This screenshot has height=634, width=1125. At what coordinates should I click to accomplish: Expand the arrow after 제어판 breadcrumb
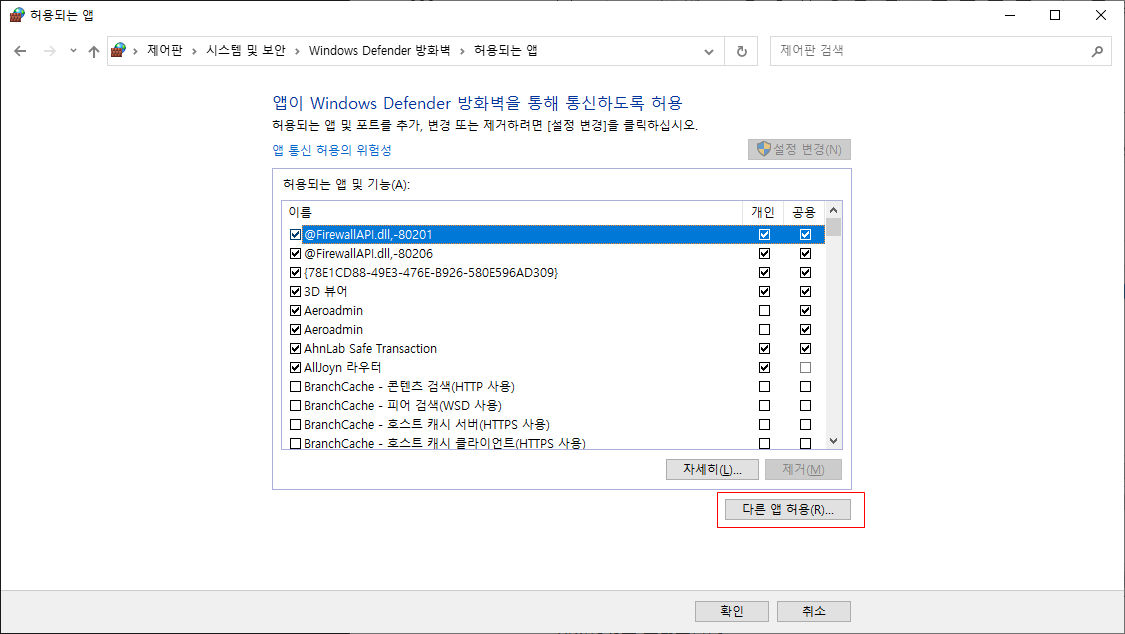(x=194, y=51)
